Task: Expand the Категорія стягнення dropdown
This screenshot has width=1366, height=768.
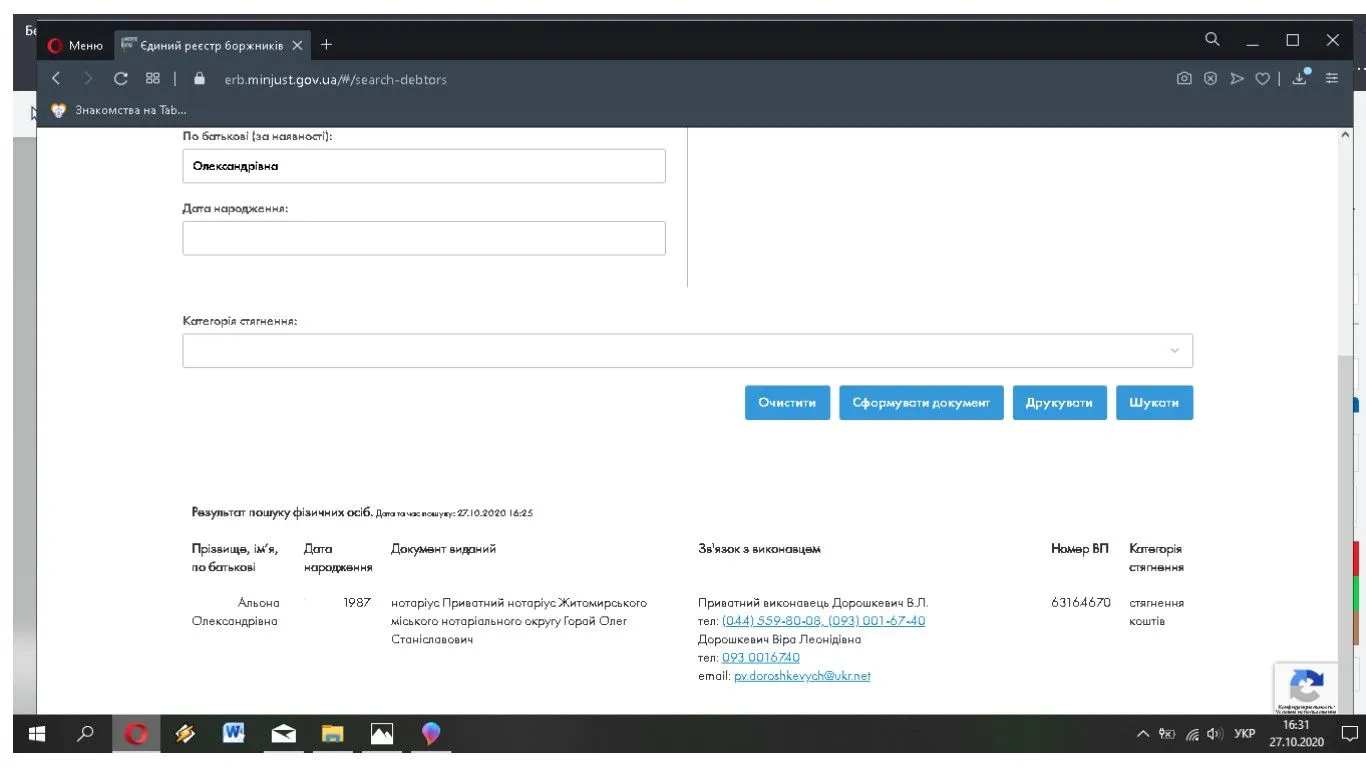Action: pyautogui.click(x=687, y=351)
